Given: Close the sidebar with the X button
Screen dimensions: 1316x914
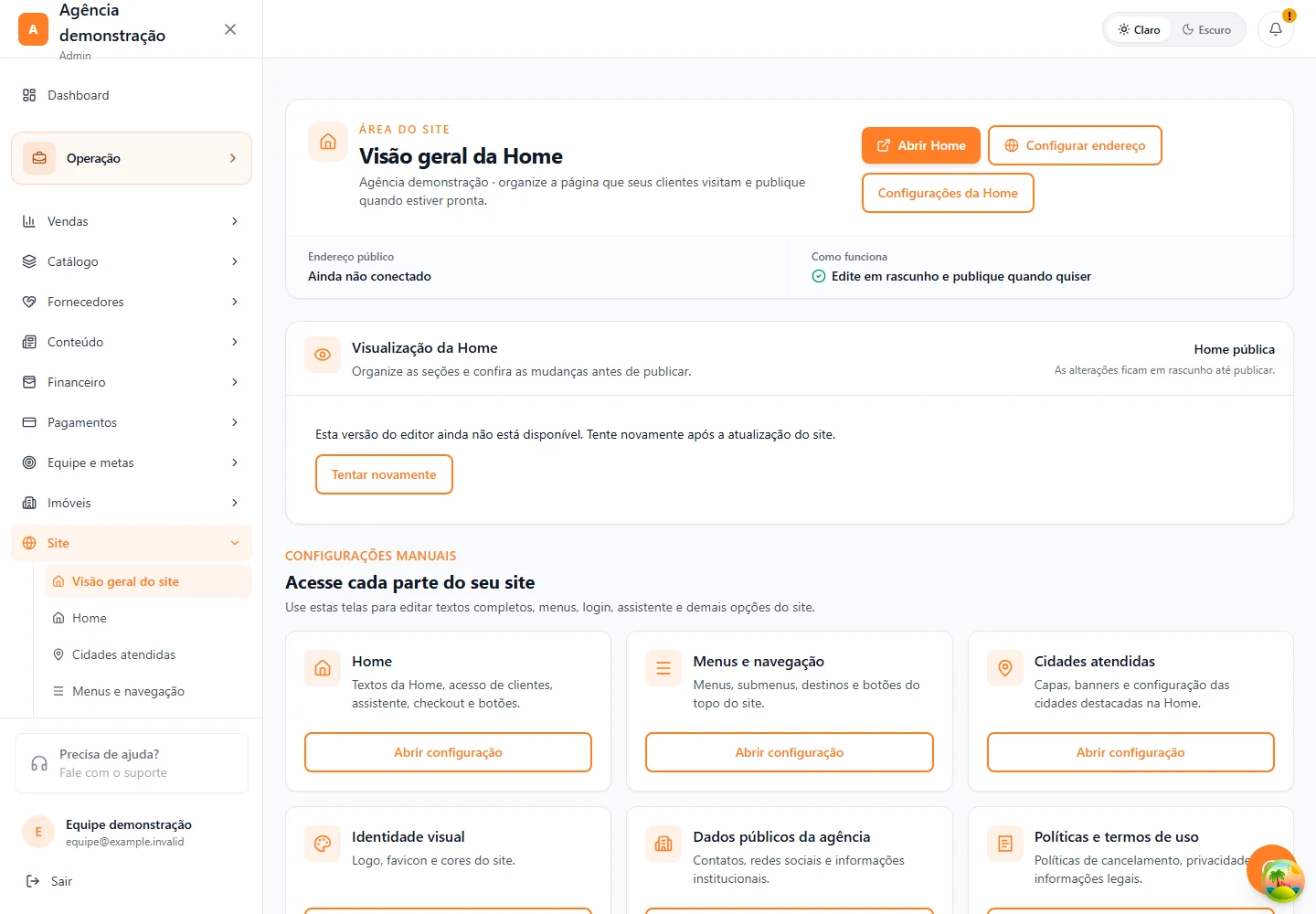Looking at the screenshot, I should (x=230, y=29).
